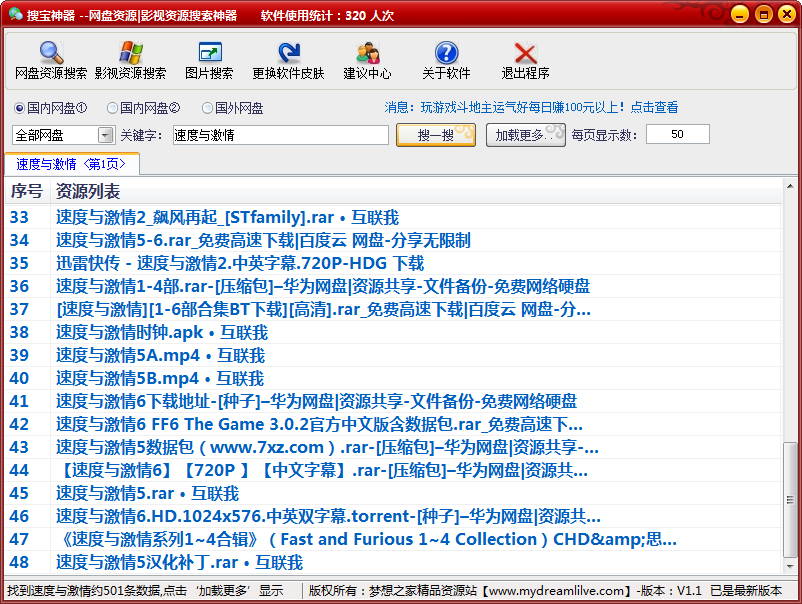
Task: Click the scrollbar down arrow
Action: (x=790, y=566)
